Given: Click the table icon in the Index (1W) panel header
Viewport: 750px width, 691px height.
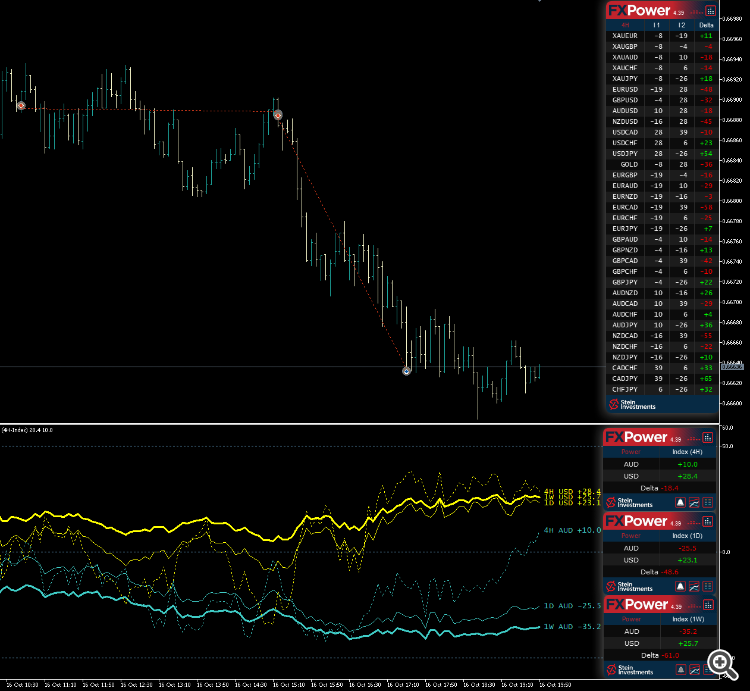Looking at the screenshot, I should 707,604.
